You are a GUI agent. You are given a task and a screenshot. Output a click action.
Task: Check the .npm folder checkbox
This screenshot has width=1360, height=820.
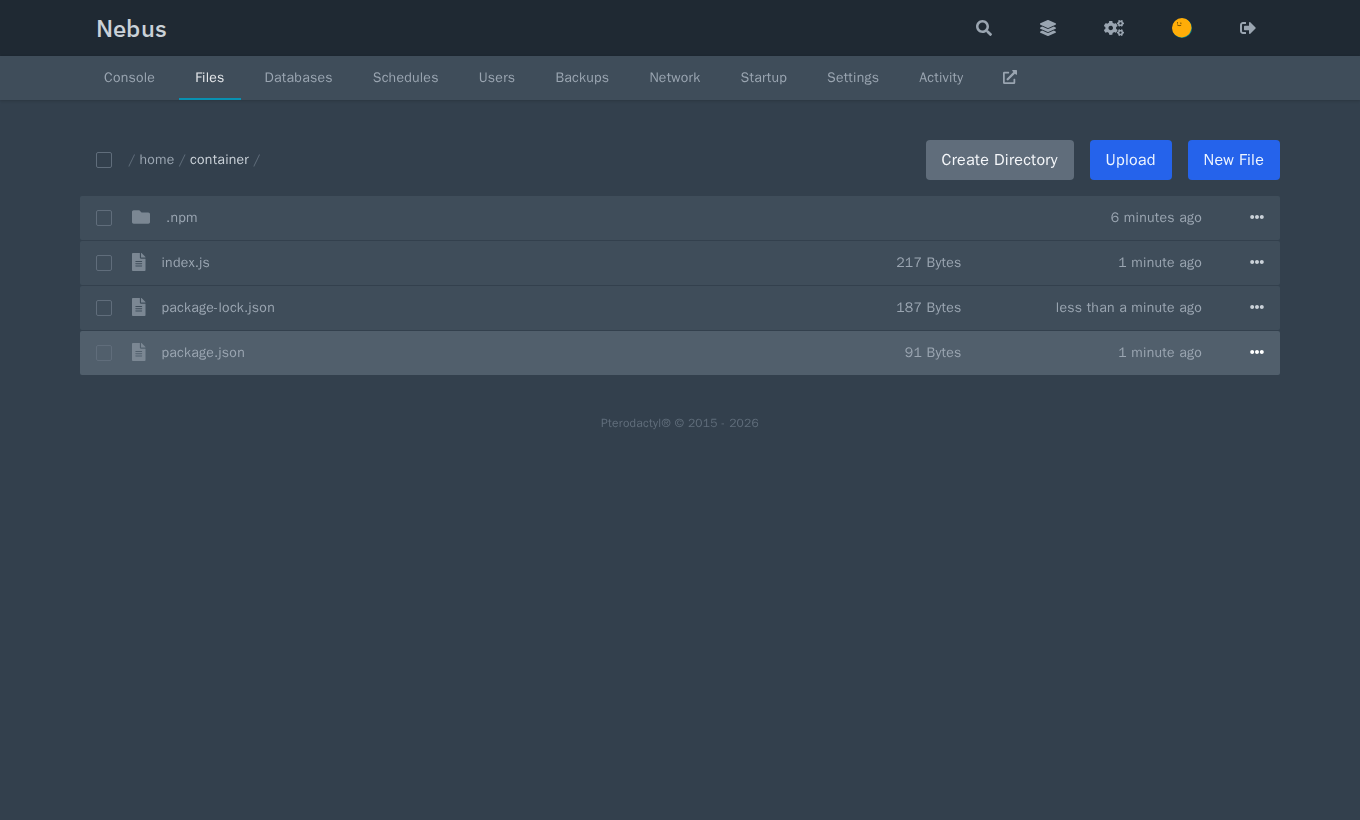[104, 218]
